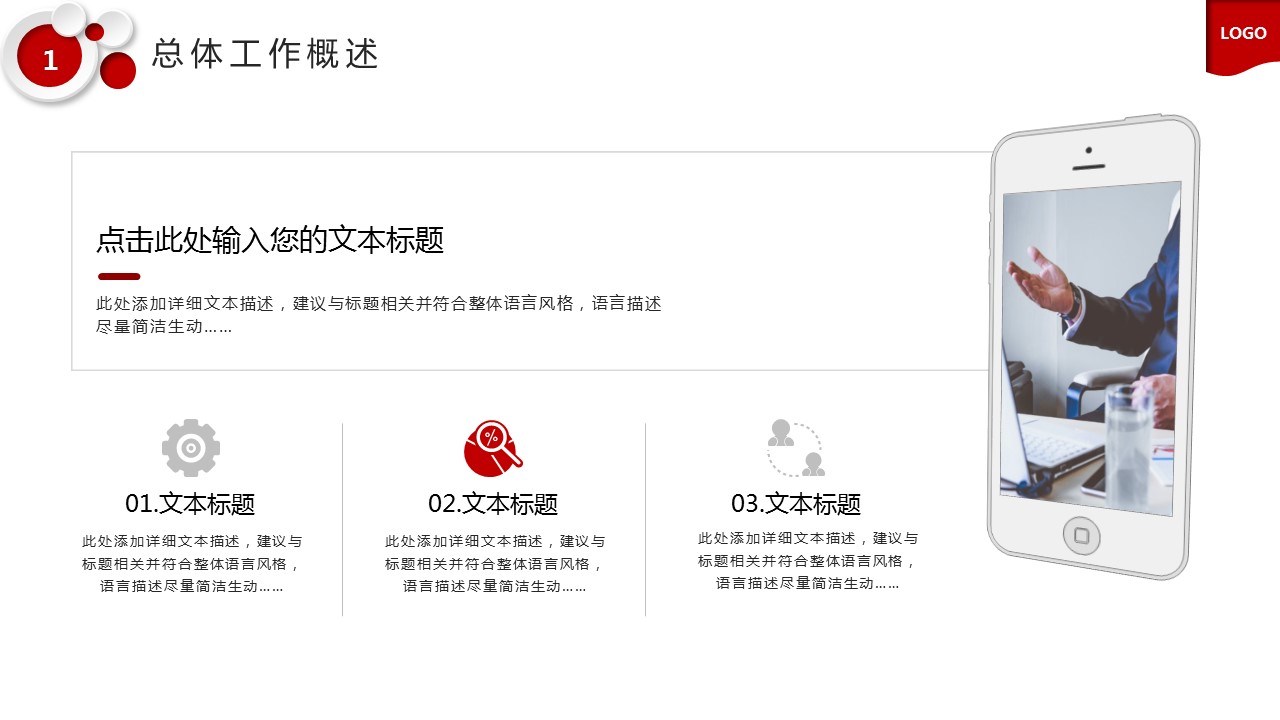Click the phone's home button
The width and height of the screenshot is (1280, 720).
coord(1081,536)
